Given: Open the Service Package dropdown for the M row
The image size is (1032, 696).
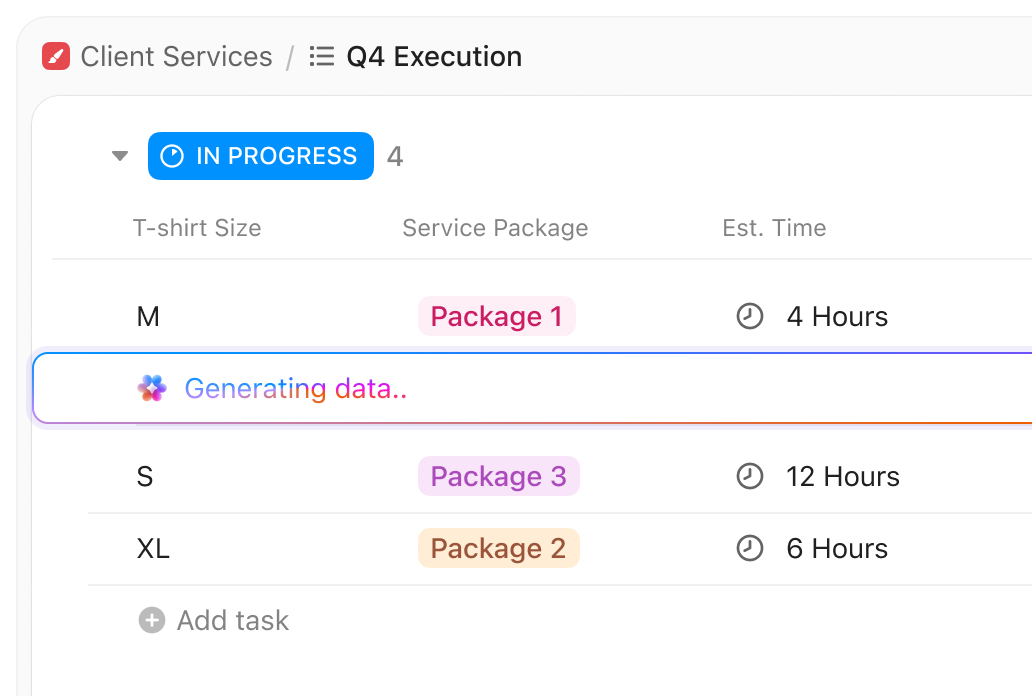Looking at the screenshot, I should pos(496,316).
